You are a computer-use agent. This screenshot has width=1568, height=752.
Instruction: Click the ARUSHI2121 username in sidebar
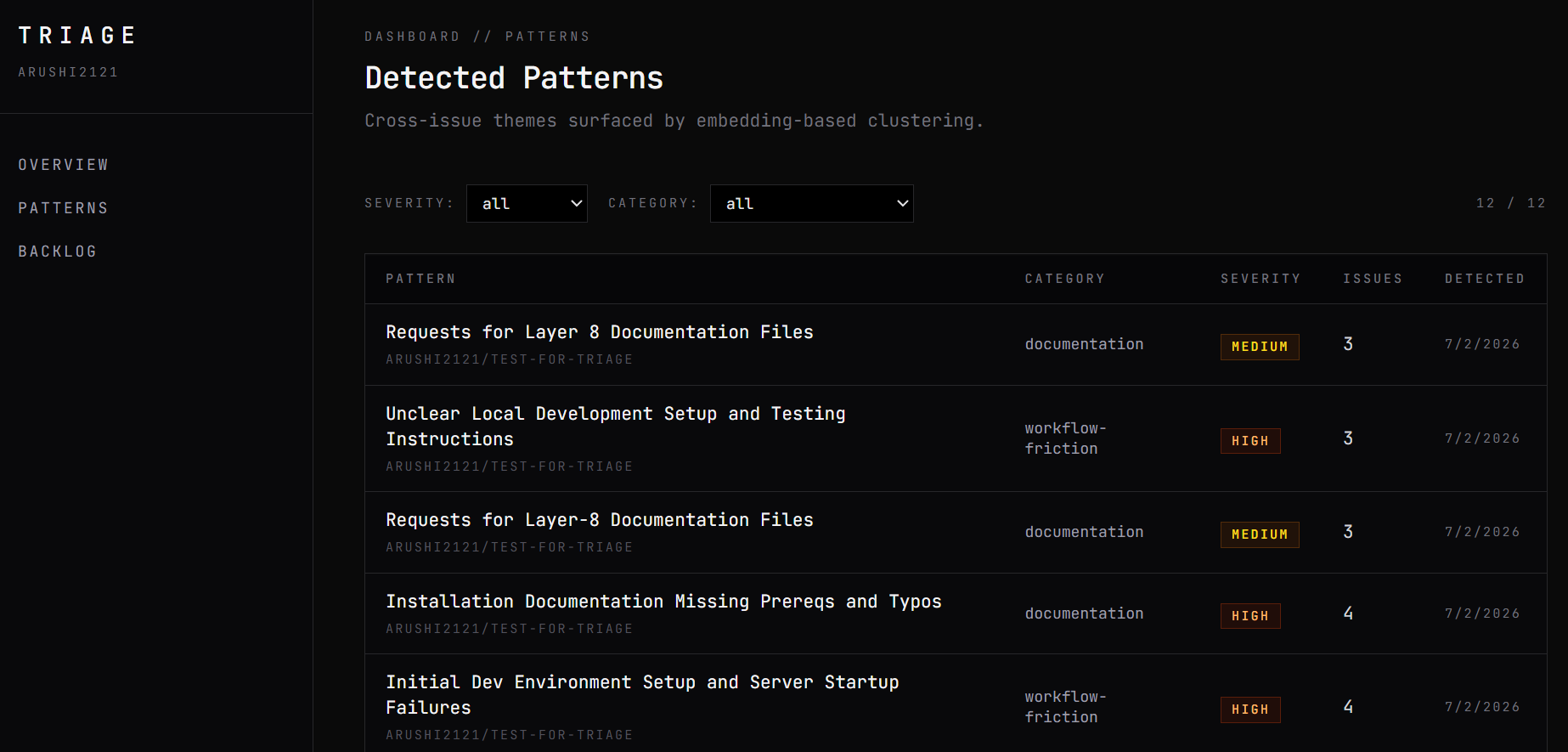(x=68, y=72)
